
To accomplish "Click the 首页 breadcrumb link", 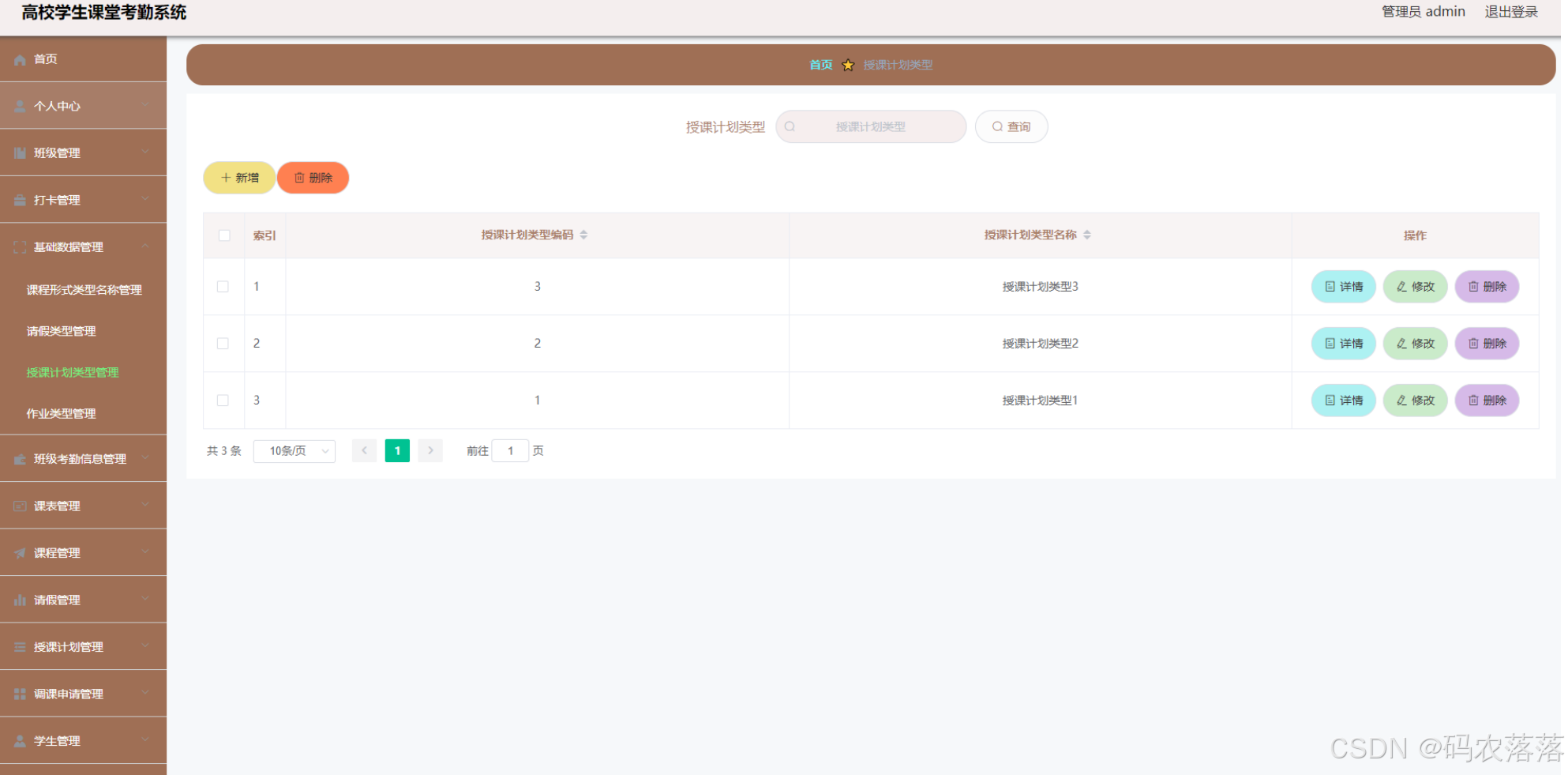I will (821, 65).
